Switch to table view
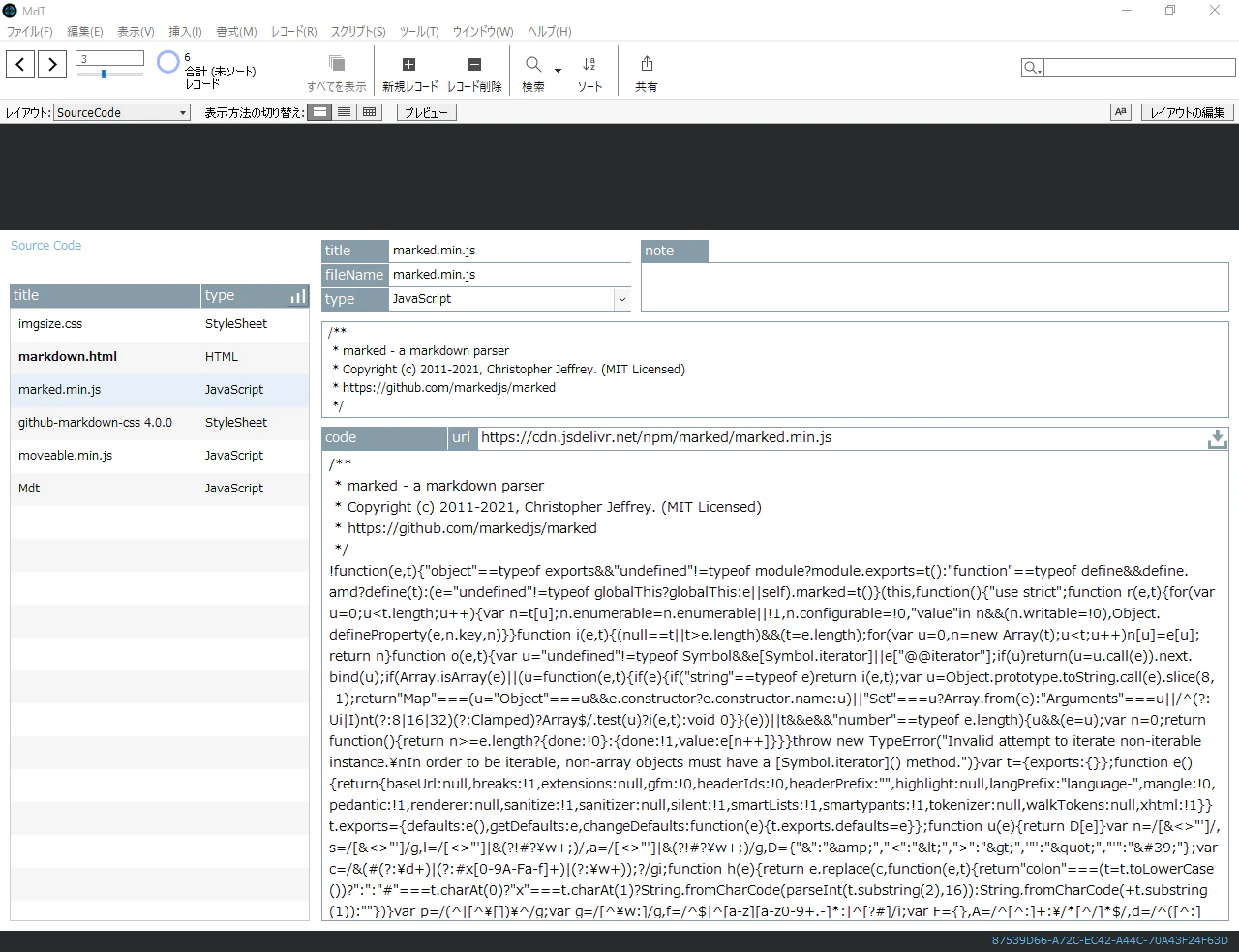This screenshot has height=952, width=1239. tap(369, 112)
